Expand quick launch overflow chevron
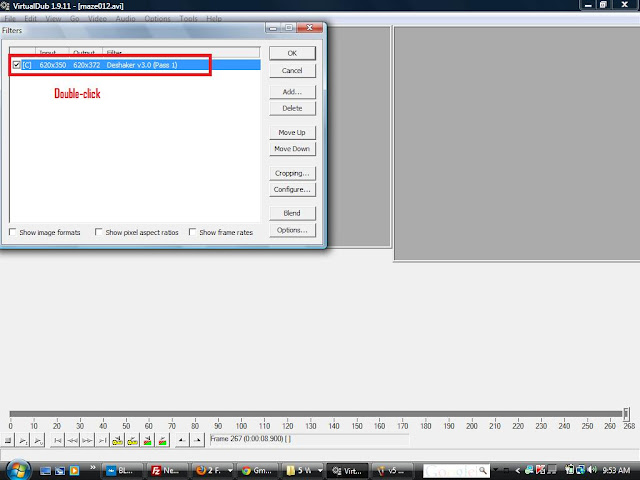 (x=93, y=467)
